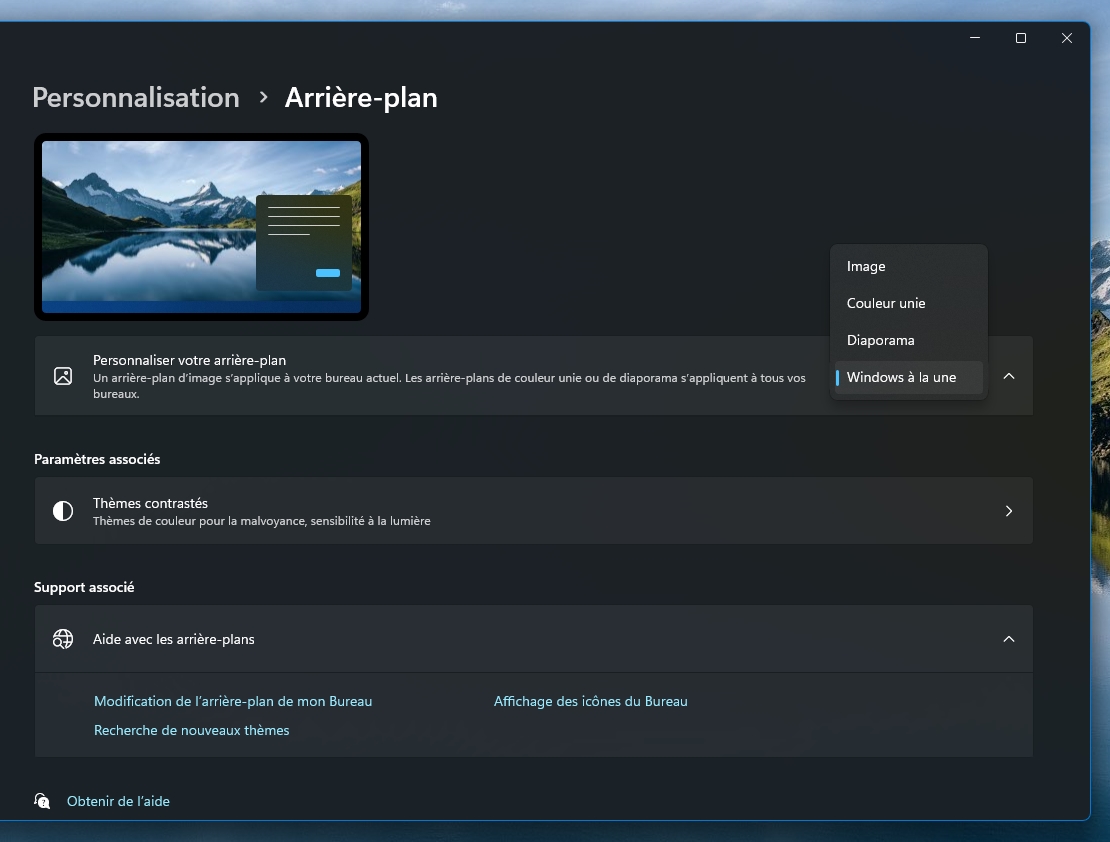Click the Arrière-plan page title
This screenshot has height=842, width=1110.
pos(361,98)
